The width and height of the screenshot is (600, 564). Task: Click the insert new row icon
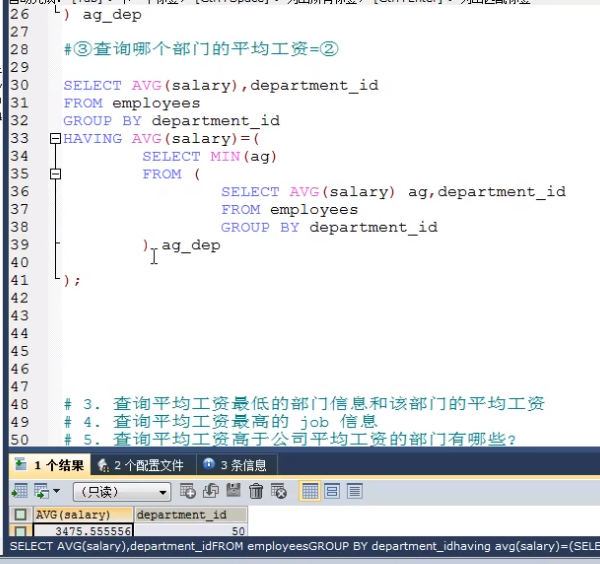pyautogui.click(x=188, y=491)
